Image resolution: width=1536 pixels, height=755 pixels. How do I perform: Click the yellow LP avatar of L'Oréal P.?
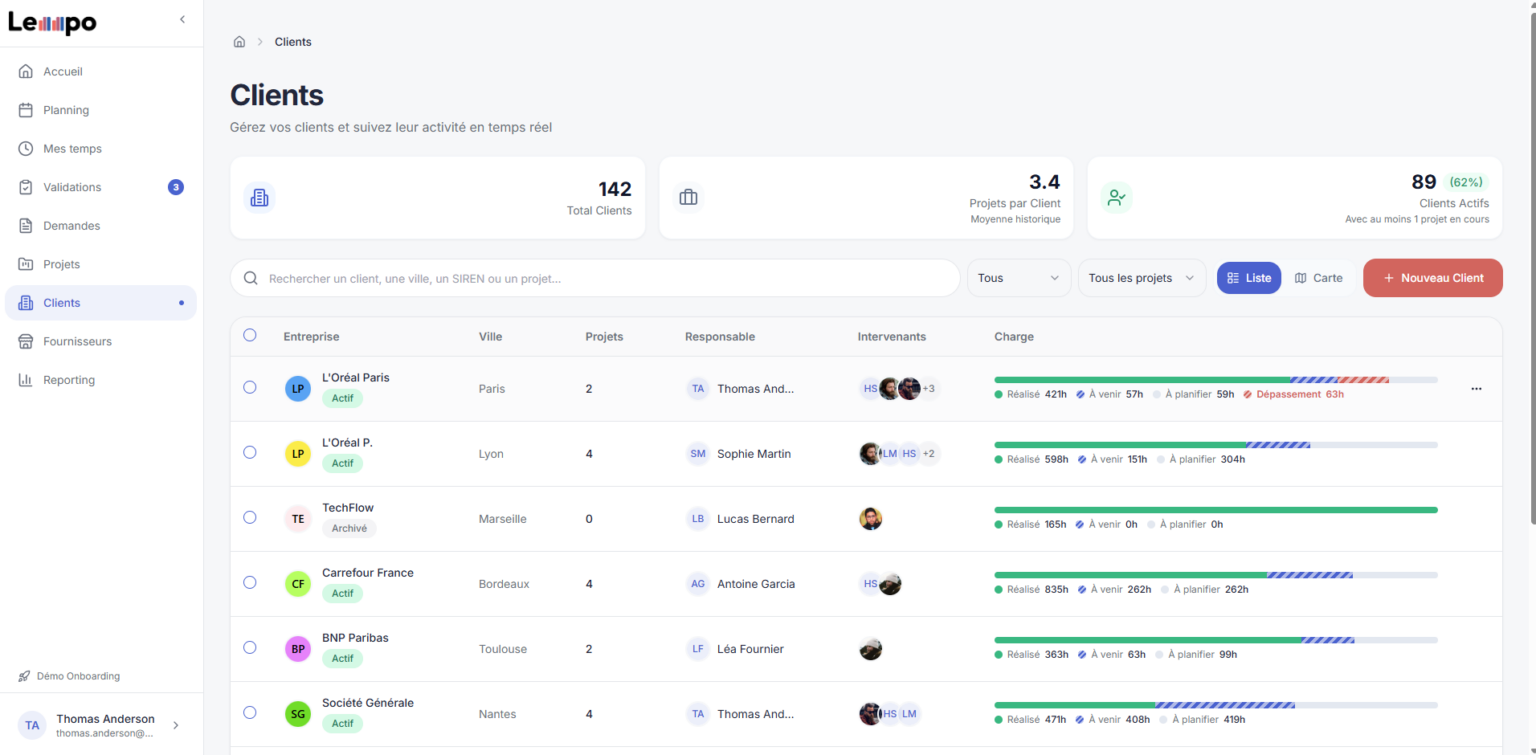[298, 454]
